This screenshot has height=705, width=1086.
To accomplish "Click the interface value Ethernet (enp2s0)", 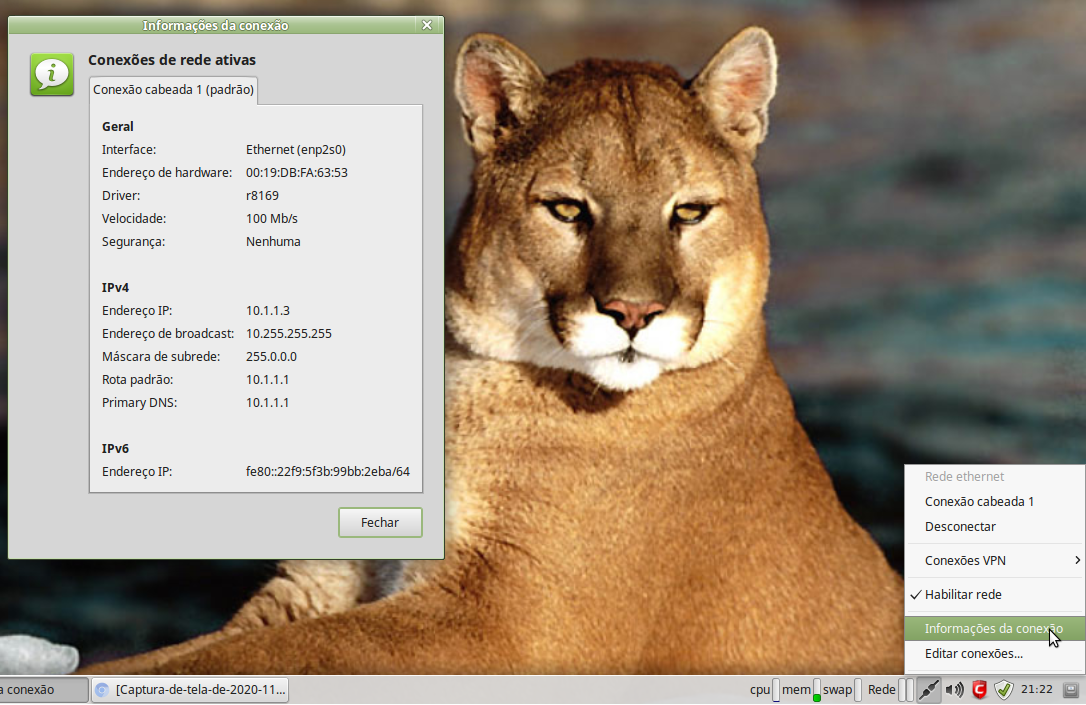I will click(296, 150).
